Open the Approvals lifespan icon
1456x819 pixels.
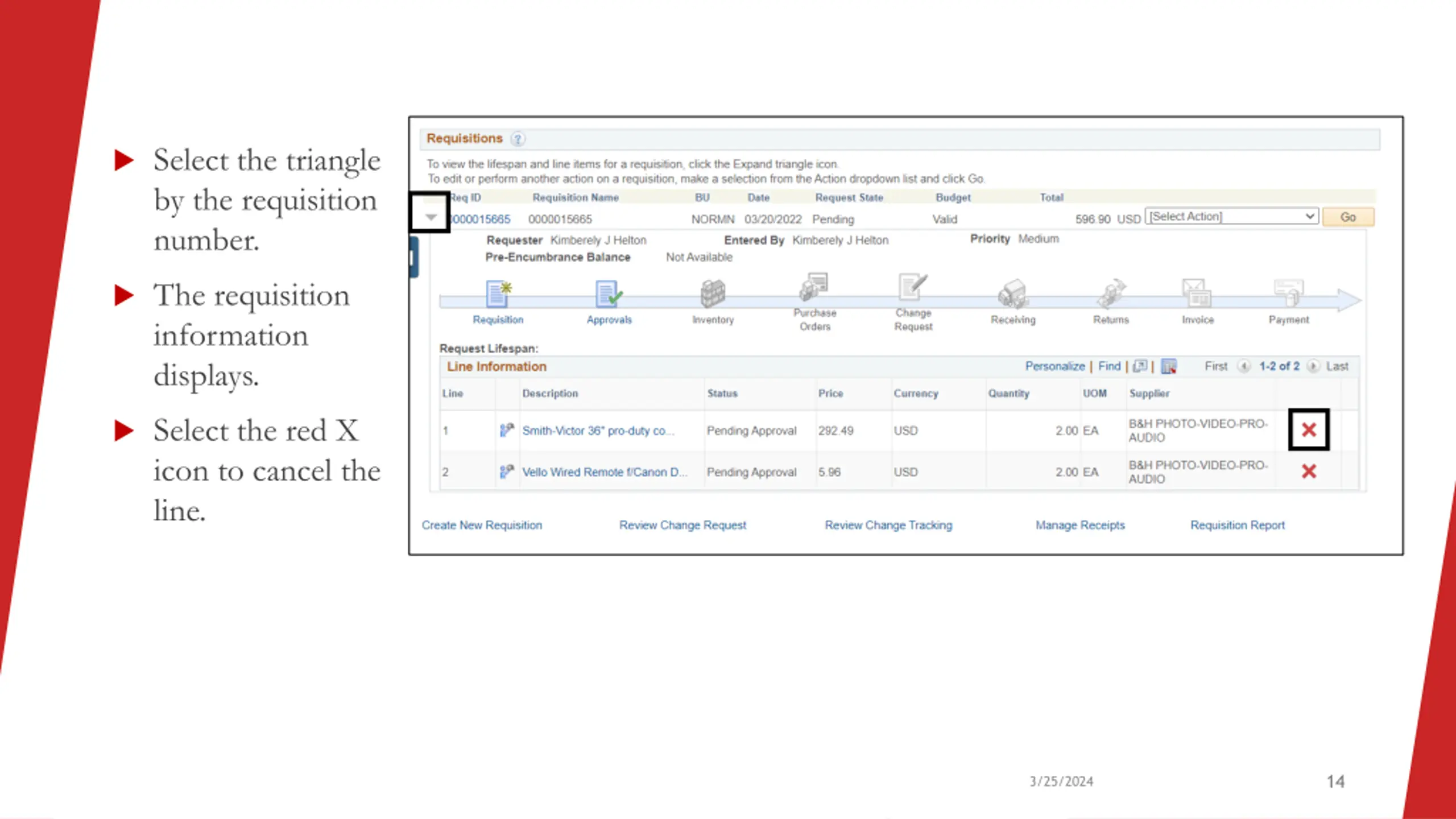609,294
